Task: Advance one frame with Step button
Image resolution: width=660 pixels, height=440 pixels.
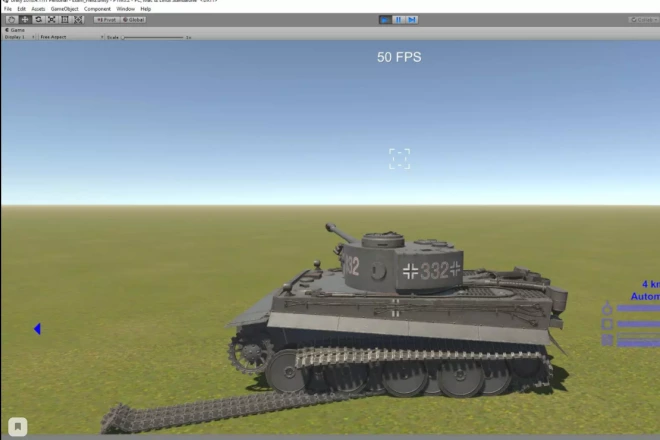Action: tap(411, 19)
